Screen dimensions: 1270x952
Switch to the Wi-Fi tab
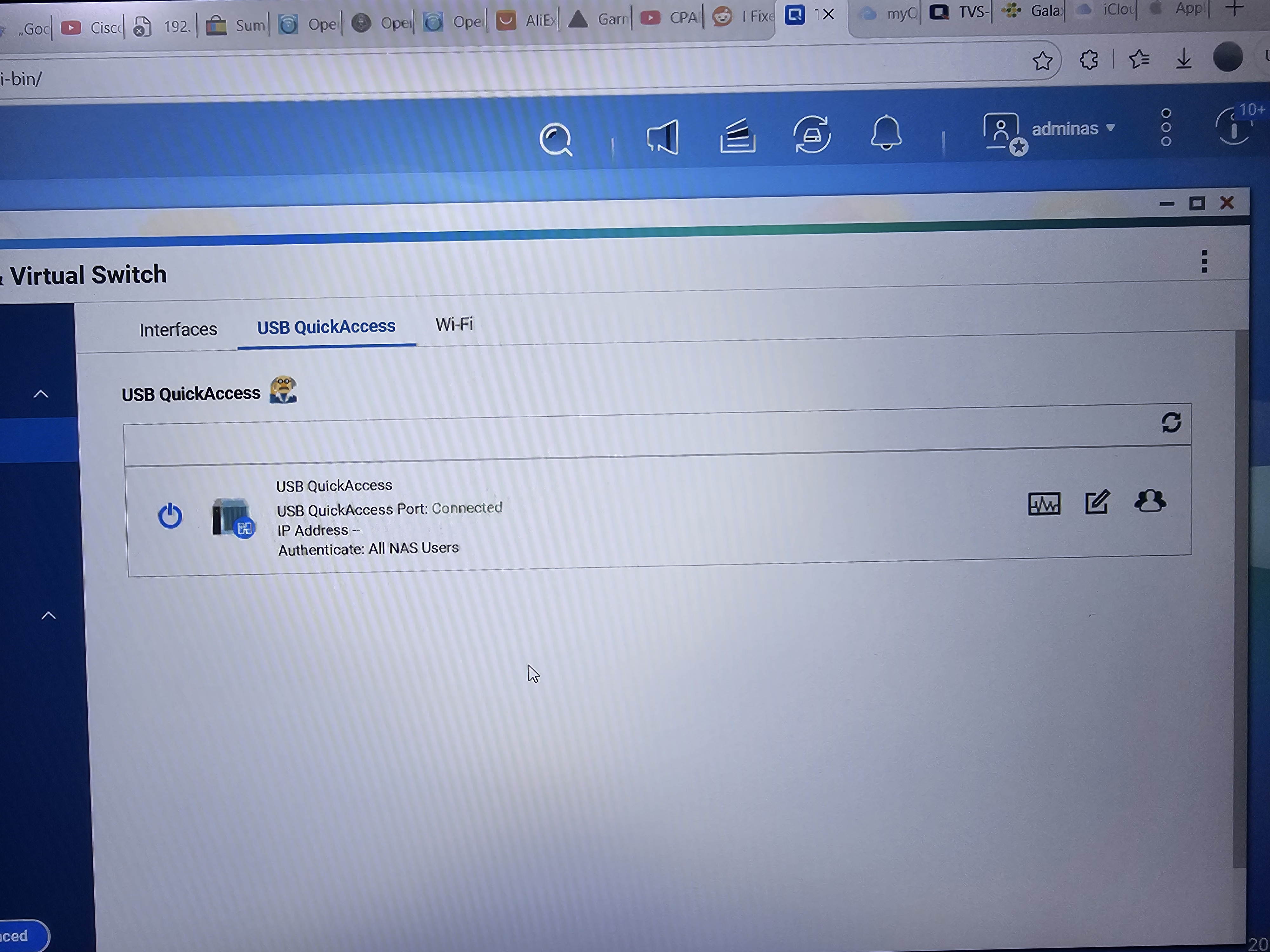pyautogui.click(x=454, y=325)
